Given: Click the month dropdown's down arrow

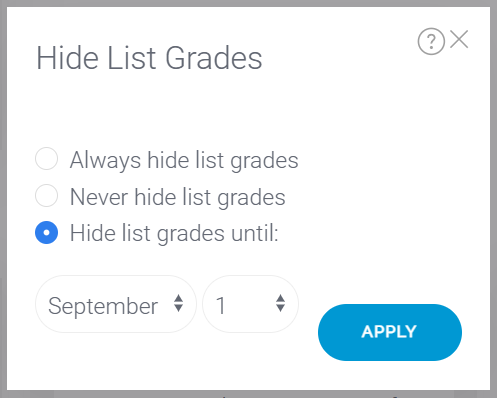Looking at the screenshot, I should [179, 309].
